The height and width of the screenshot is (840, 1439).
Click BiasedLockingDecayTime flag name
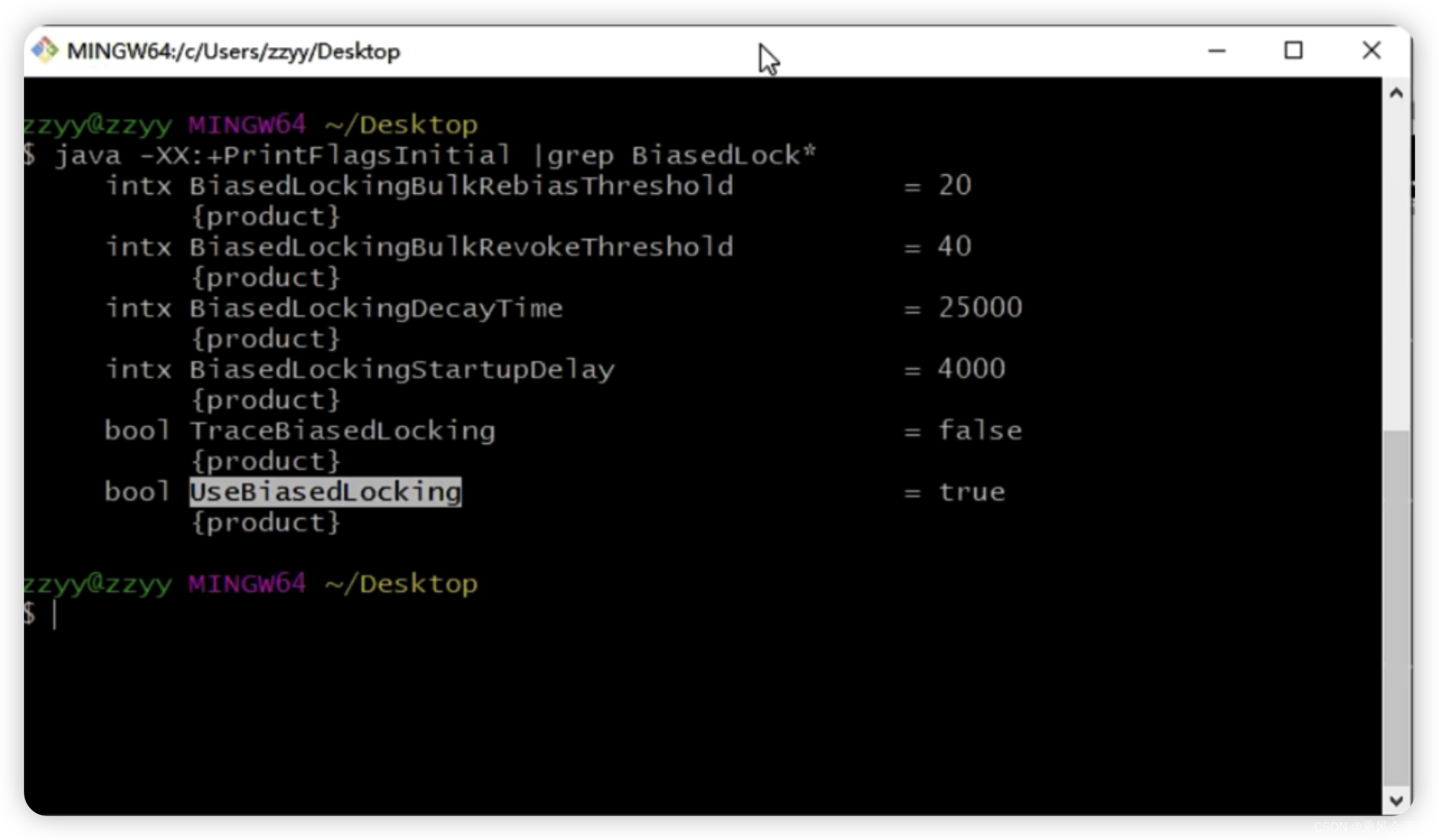(376, 309)
